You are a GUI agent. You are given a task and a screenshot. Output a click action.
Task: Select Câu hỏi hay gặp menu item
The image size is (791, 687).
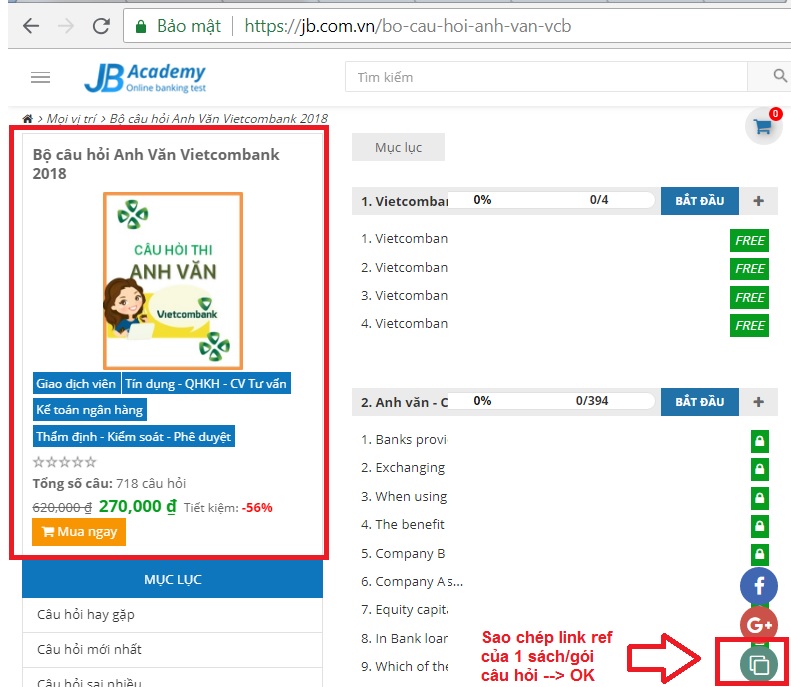[x=173, y=615]
